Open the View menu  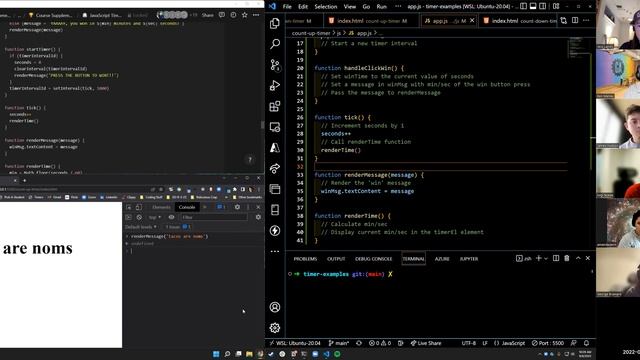(x=349, y=7)
